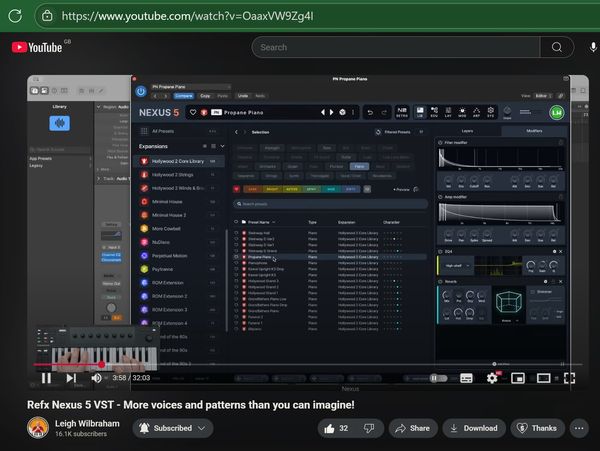The height and width of the screenshot is (451, 600).
Task: Open the ARP arpeggiator page icon
Action: 476,112
